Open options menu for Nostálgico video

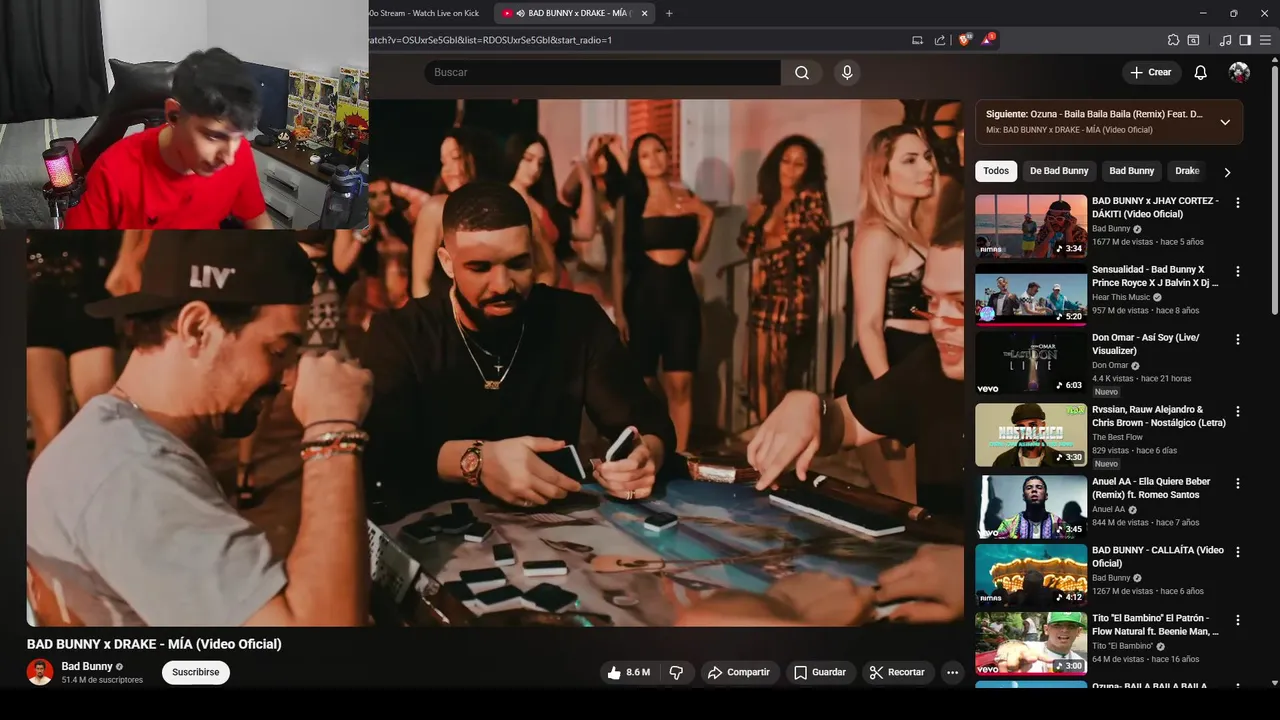coord(1238,411)
